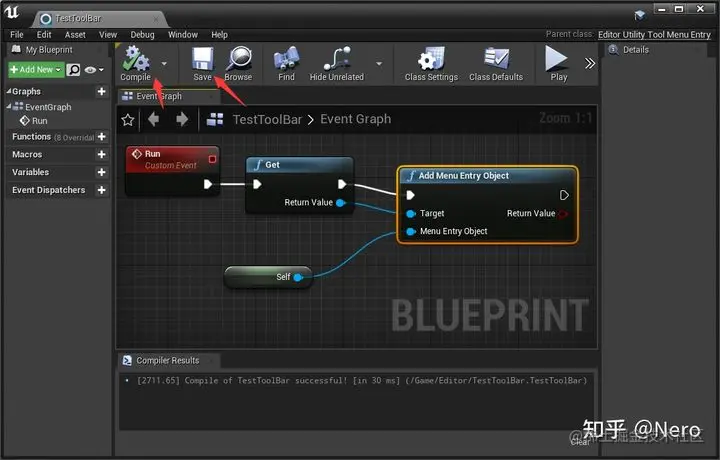Navigate back in graph history

coord(153,119)
